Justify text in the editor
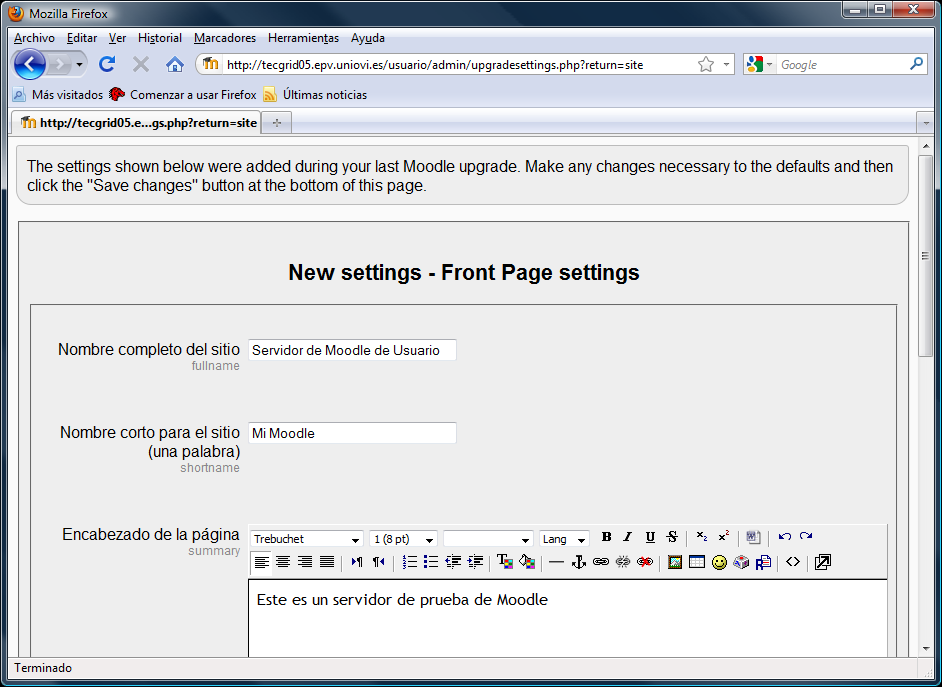942x687 pixels. tap(327, 562)
